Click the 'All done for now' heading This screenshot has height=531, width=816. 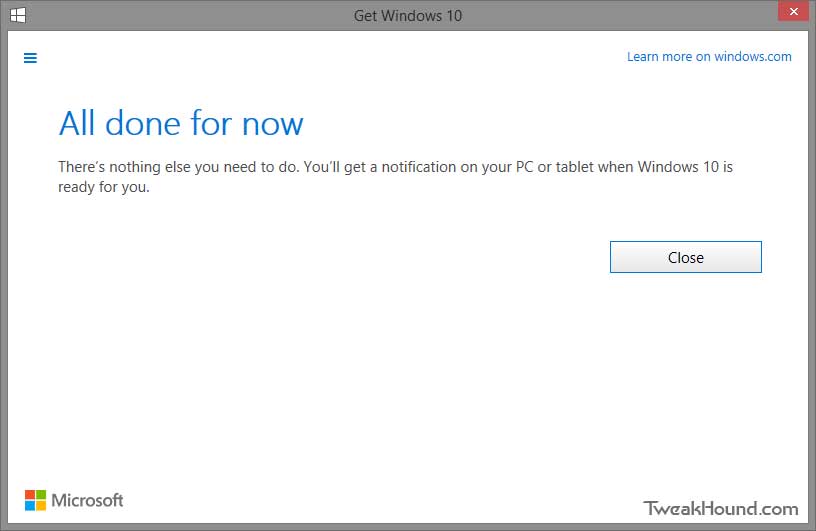pyautogui.click(x=181, y=123)
